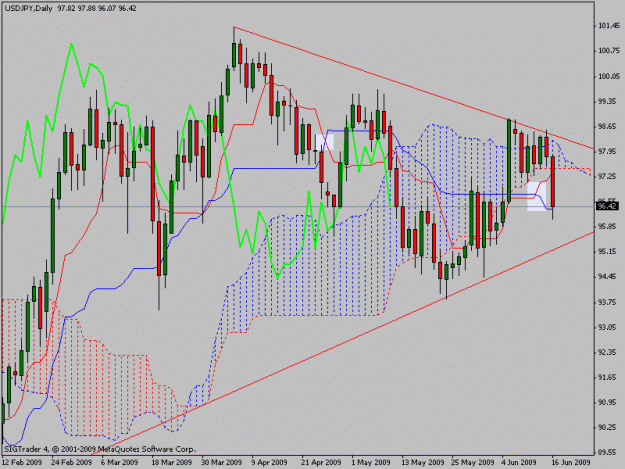Click the 89.55 price axis label
This screenshot has height=469, width=625.
(x=609, y=453)
